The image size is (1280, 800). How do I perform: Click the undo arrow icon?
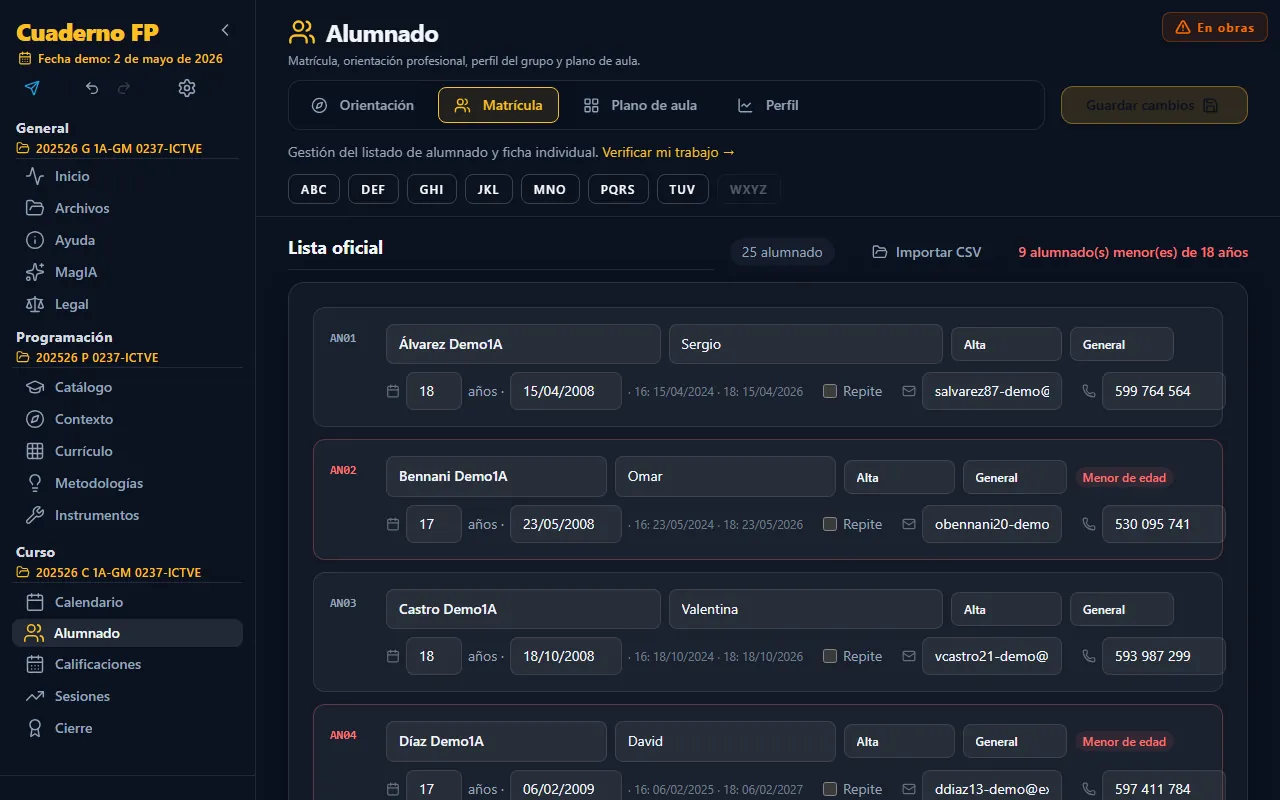tap(92, 88)
